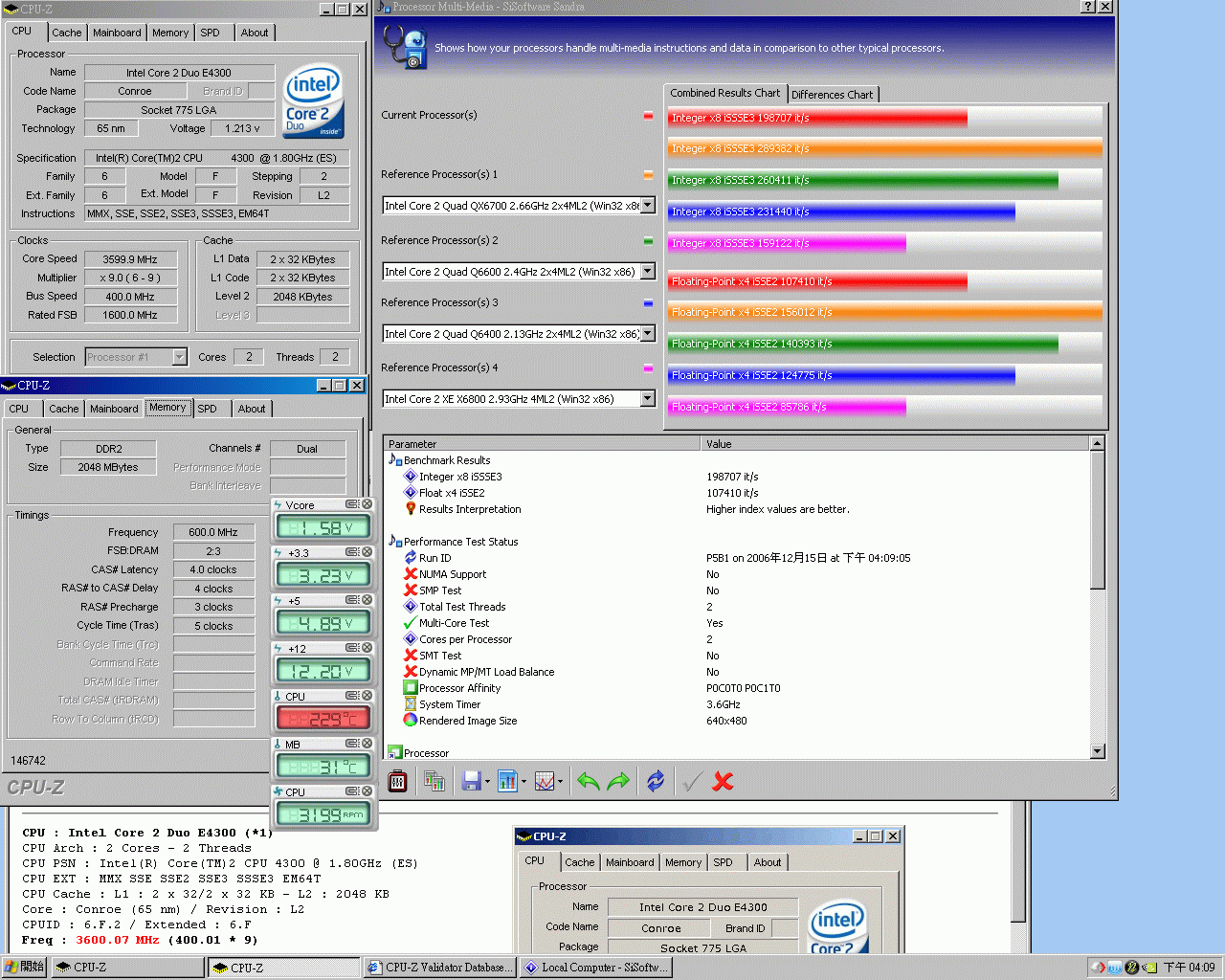The width and height of the screenshot is (1225, 980).
Task: Open About tab in the Memory CPU-Z window
Action: click(252, 409)
